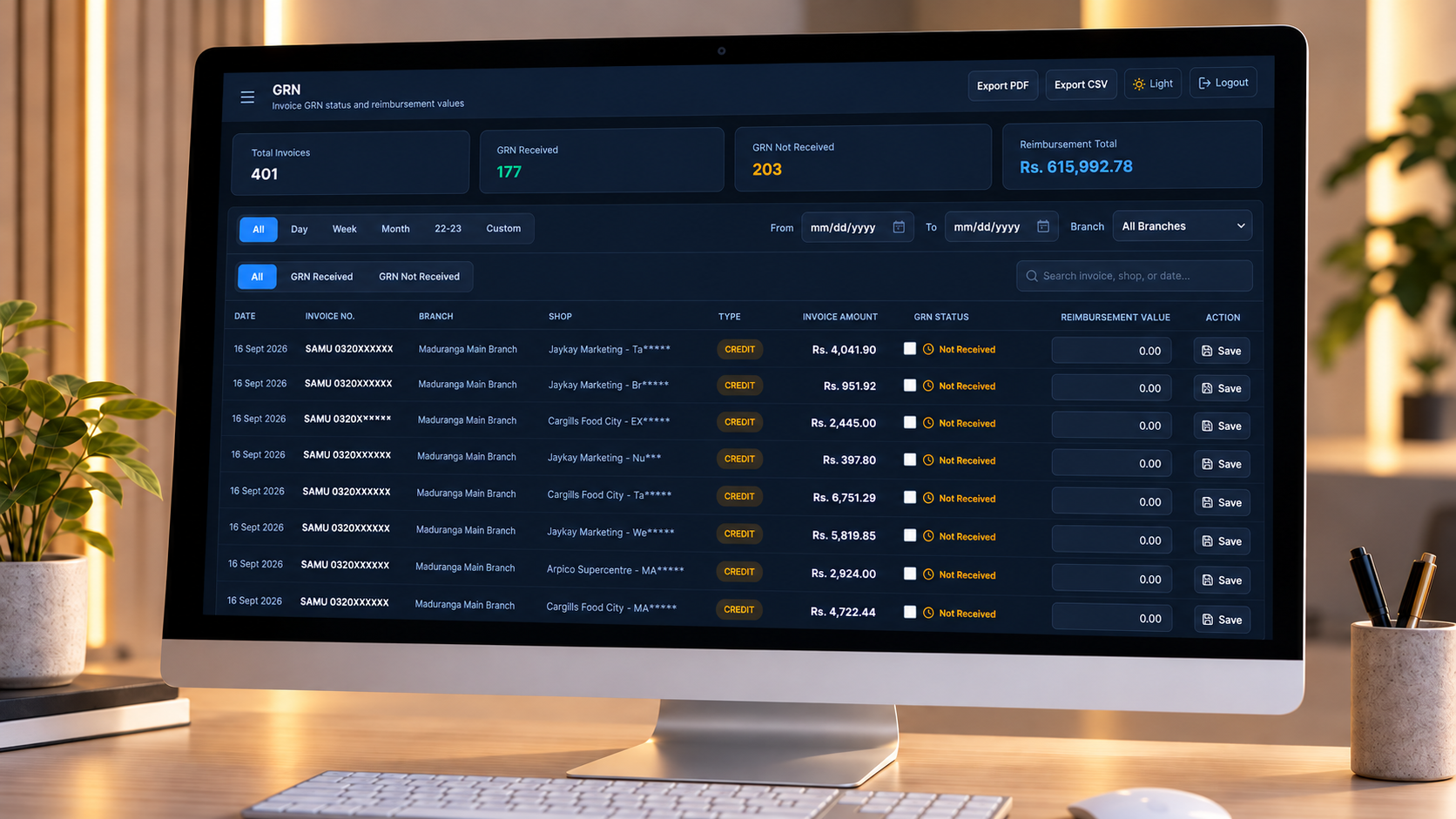The height and width of the screenshot is (819, 1456).
Task: Click the sun icon for Light theme
Action: pyautogui.click(x=1139, y=84)
